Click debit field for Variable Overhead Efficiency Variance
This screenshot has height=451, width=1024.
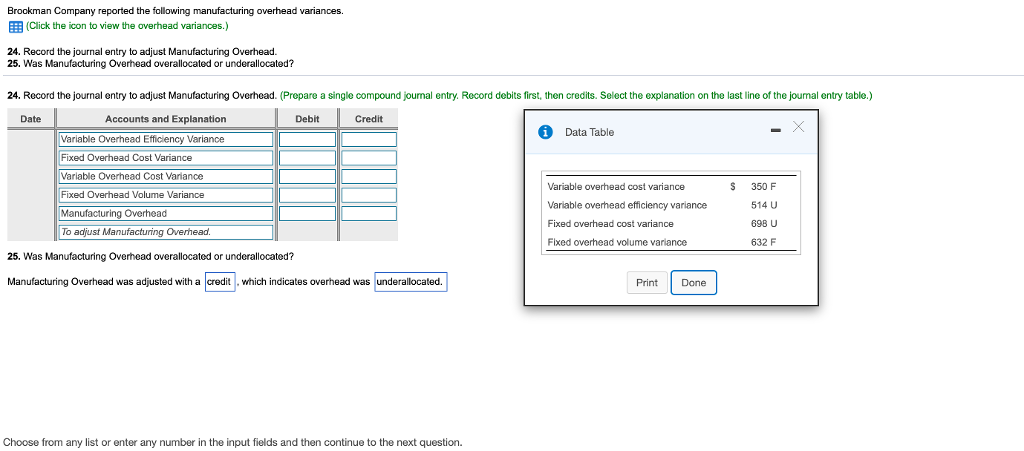click(308, 140)
